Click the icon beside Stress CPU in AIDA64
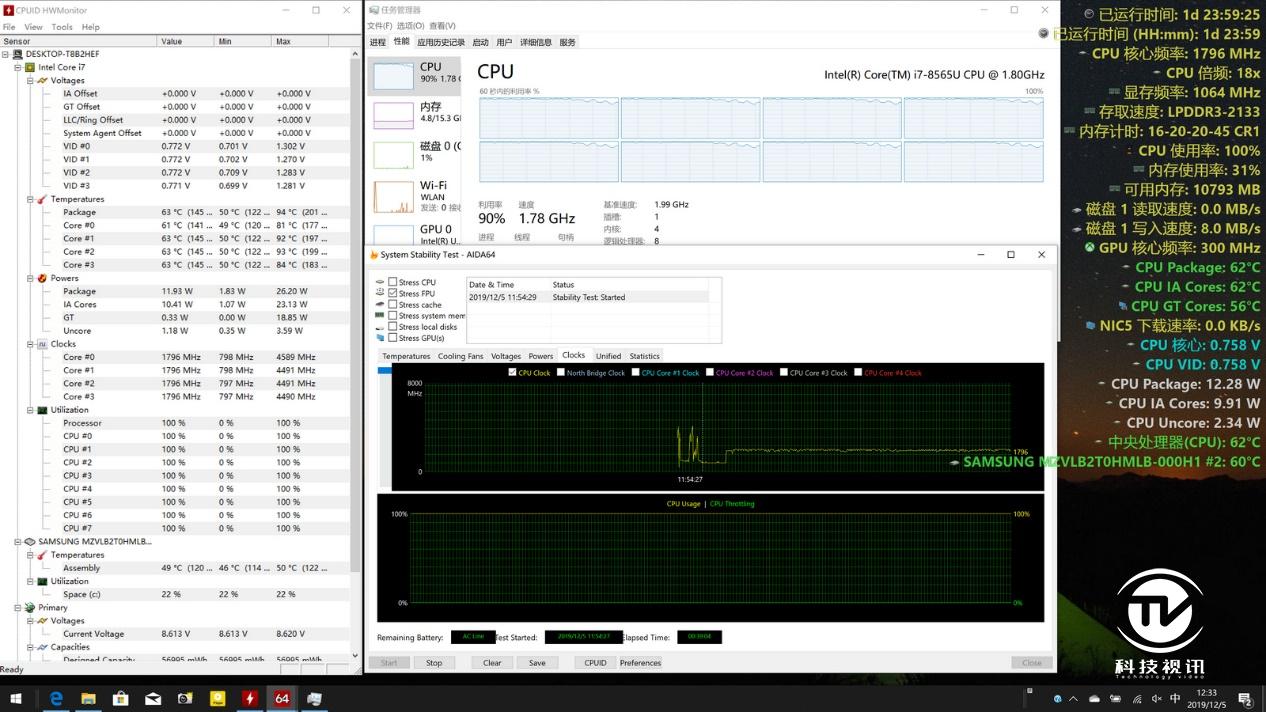Image resolution: width=1266 pixels, height=712 pixels. coord(380,283)
